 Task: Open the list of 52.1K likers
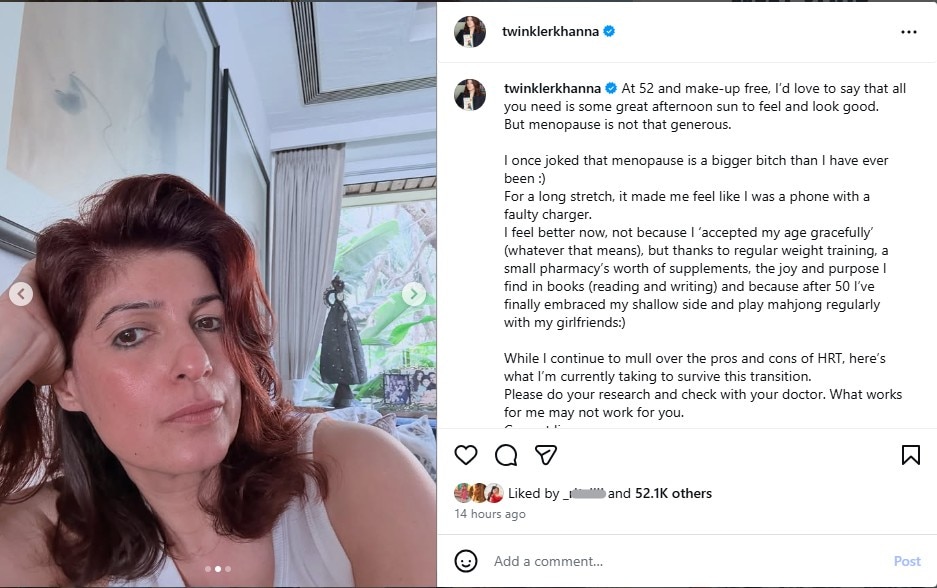(674, 492)
